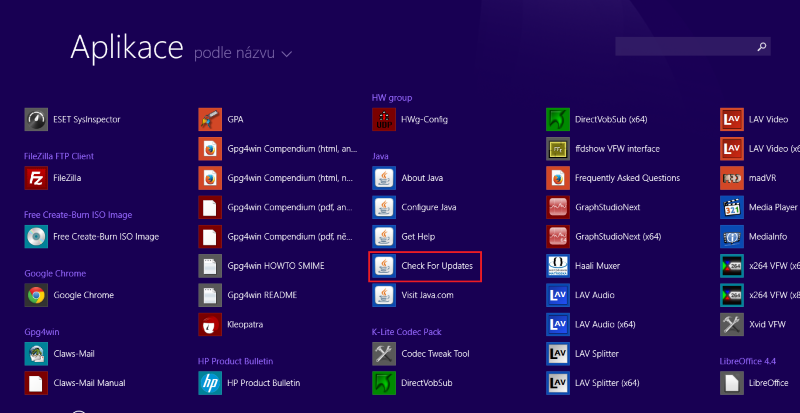Viewport: 800px width, 413px height.
Task: Click DirectVobSub label under K-Lite
Action: tap(427, 383)
